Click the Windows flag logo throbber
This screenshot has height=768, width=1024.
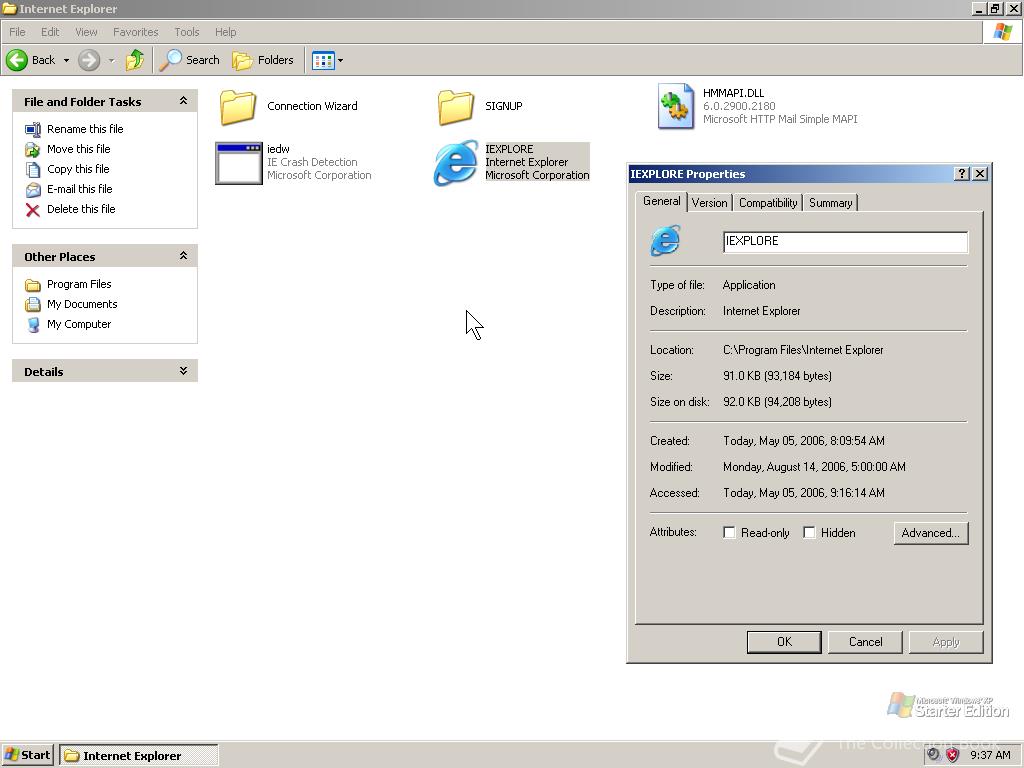click(1002, 32)
